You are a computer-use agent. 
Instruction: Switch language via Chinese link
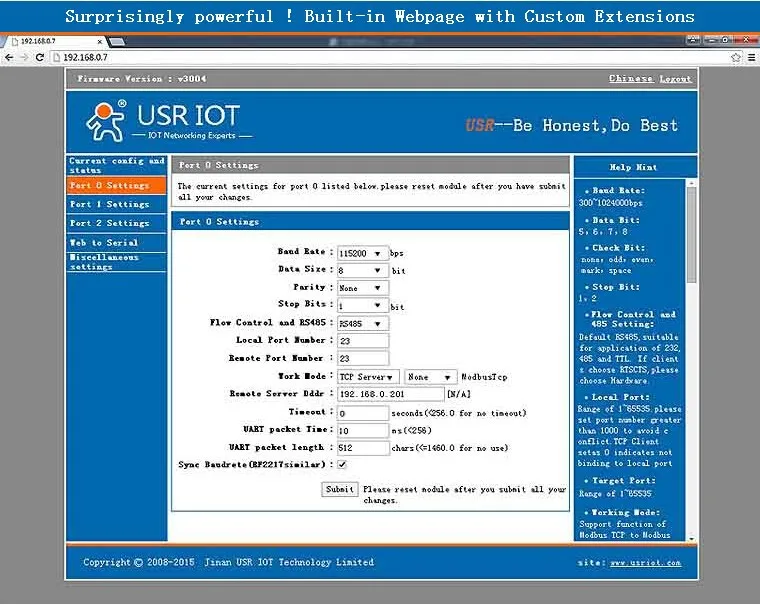pos(631,79)
